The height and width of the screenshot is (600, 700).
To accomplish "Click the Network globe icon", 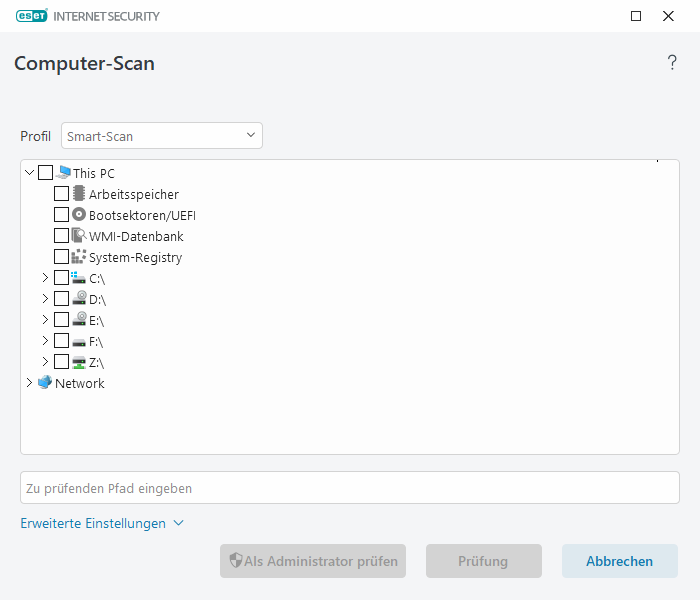I will click(x=45, y=383).
